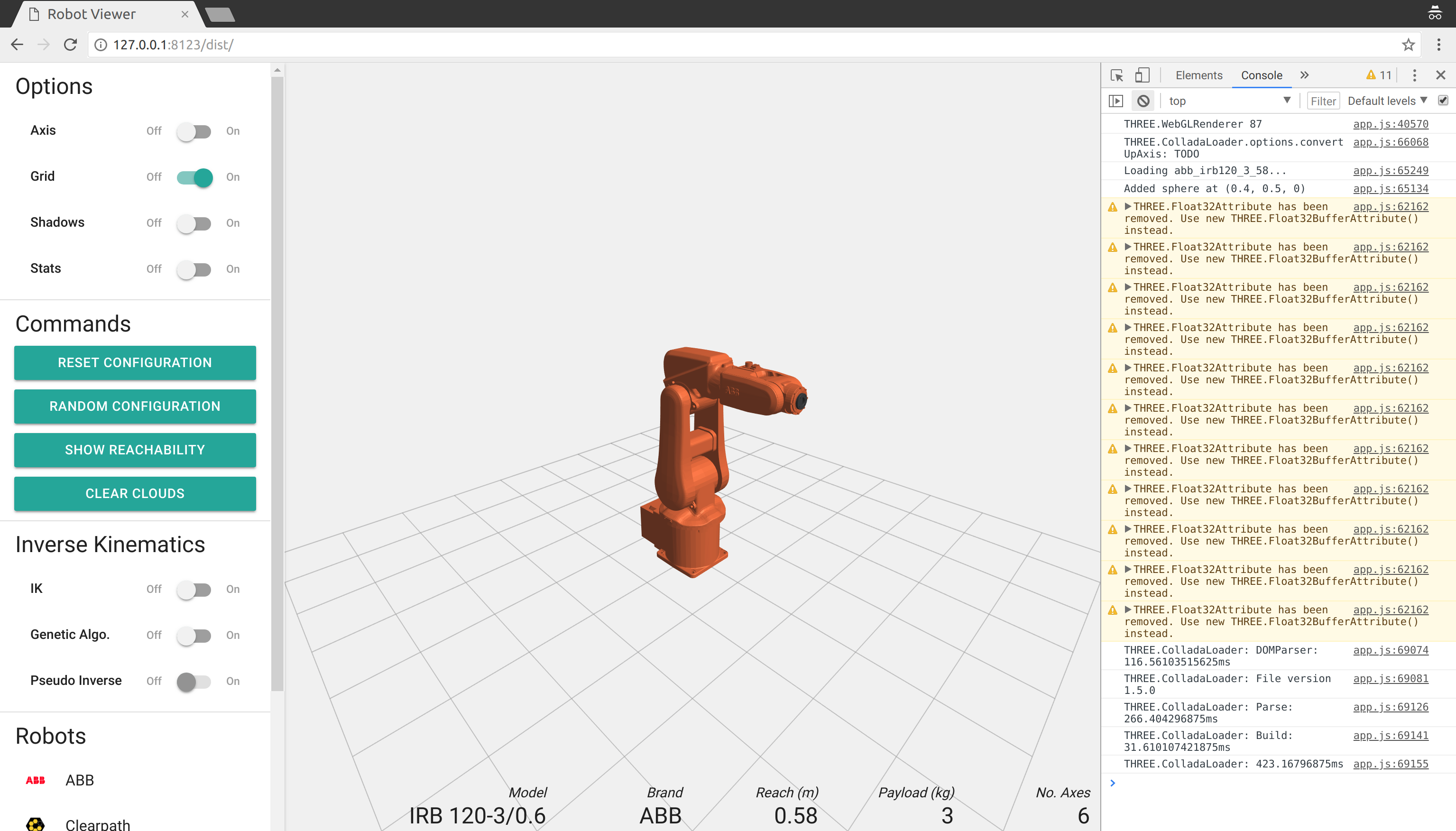Click the warnings count indicator
This screenshot has width=1456, height=831.
[1378, 75]
